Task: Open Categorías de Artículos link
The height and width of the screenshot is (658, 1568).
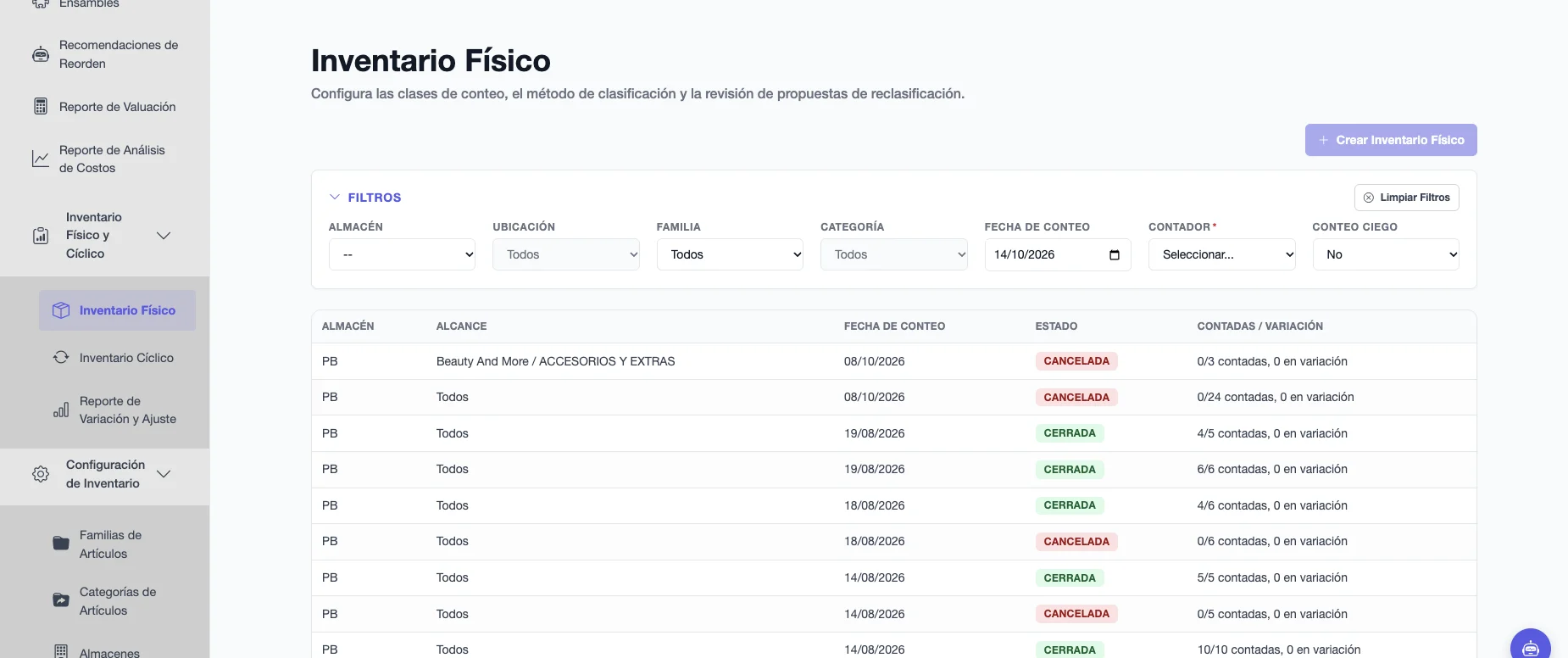Action: 117,601
